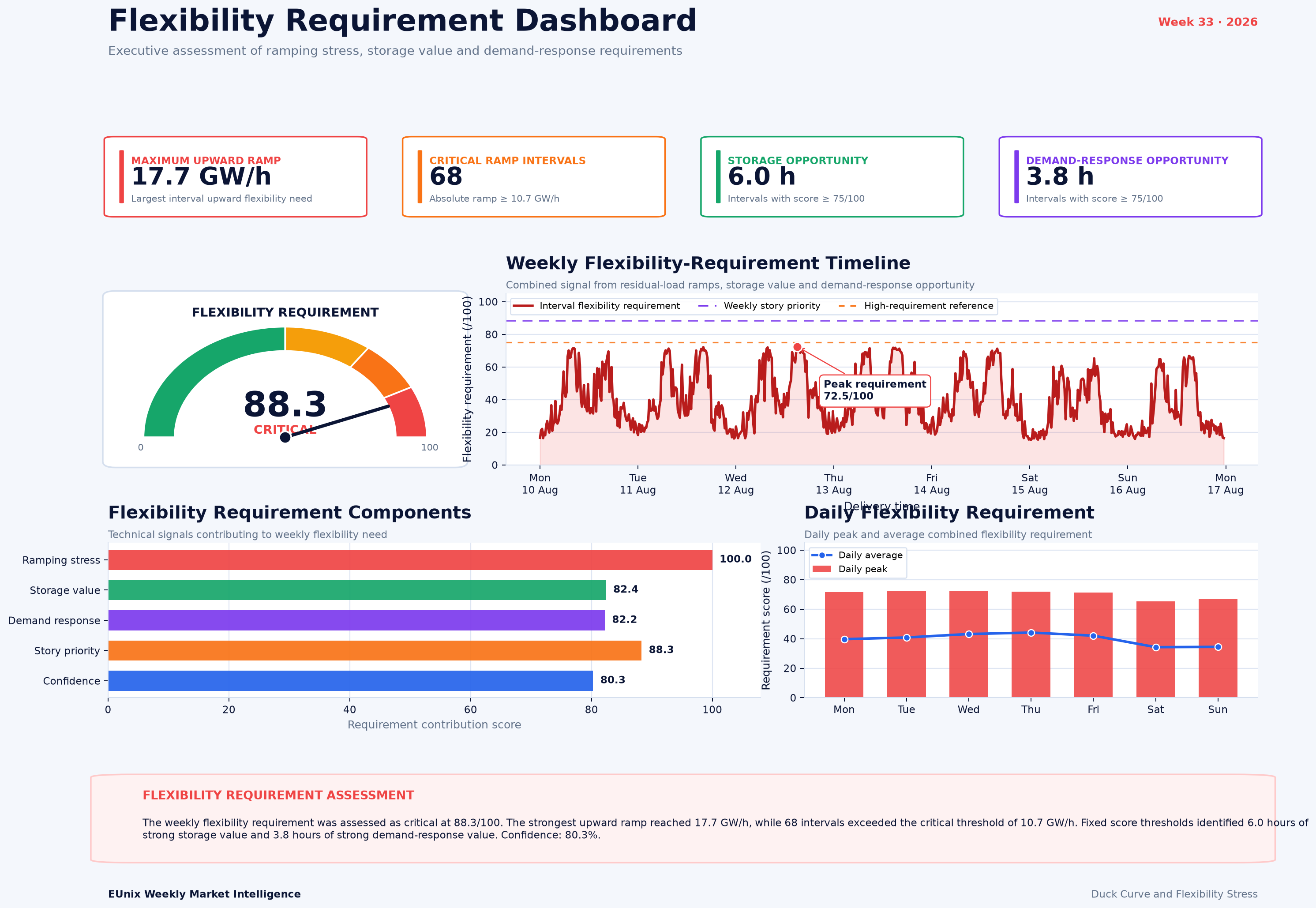This screenshot has width=1316, height=908.
Task: Click 'Duck Curve and Flexibility Stress' footer text
Action: click(1174, 894)
